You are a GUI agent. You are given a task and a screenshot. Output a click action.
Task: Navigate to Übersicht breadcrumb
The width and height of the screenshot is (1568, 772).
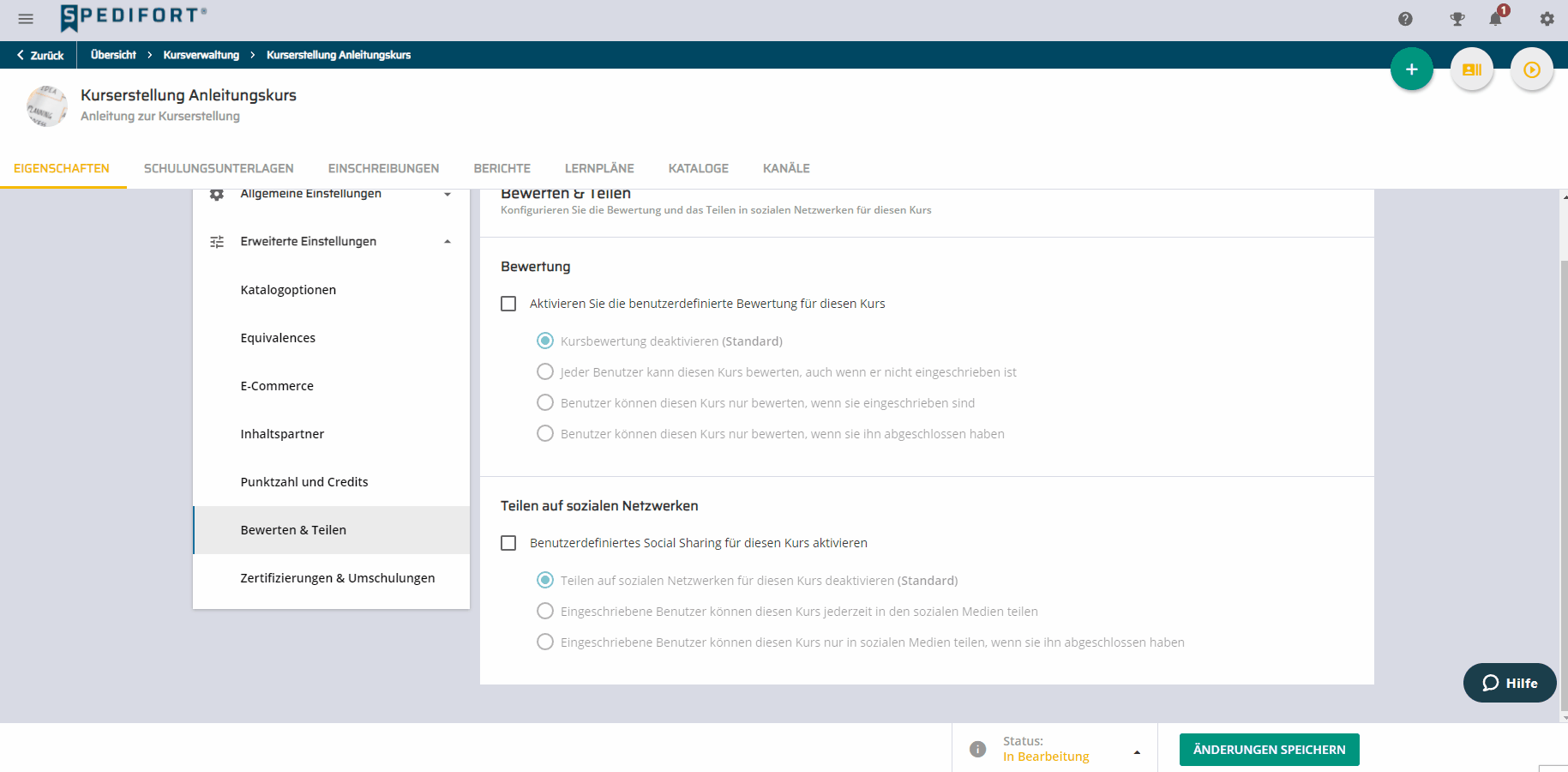click(113, 55)
